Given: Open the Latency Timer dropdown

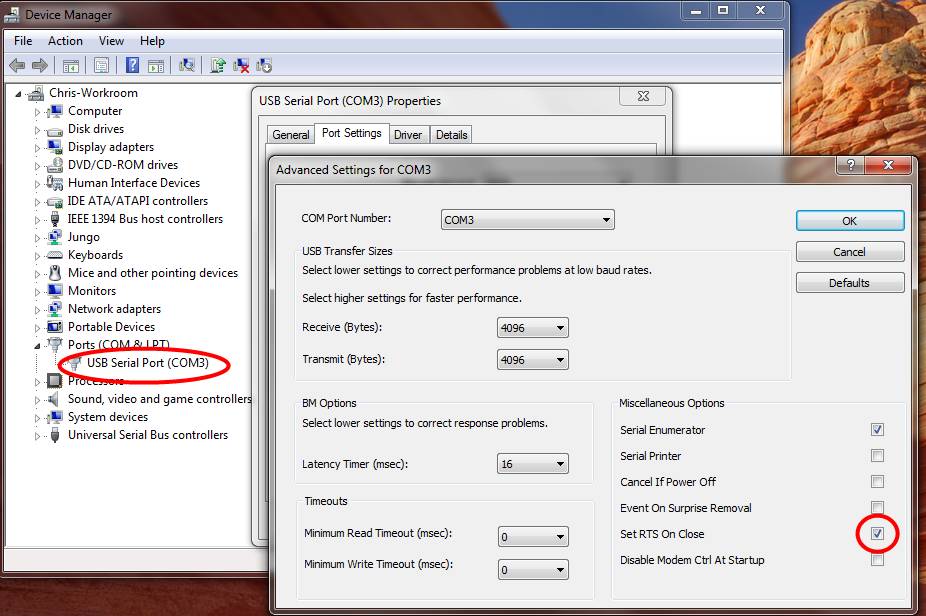Looking at the screenshot, I should tap(532, 464).
